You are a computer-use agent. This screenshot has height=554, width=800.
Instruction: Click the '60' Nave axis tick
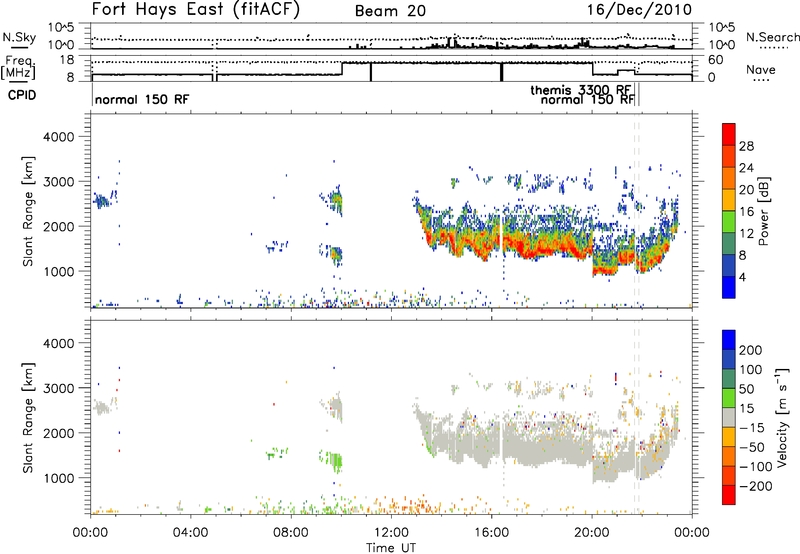point(716,60)
